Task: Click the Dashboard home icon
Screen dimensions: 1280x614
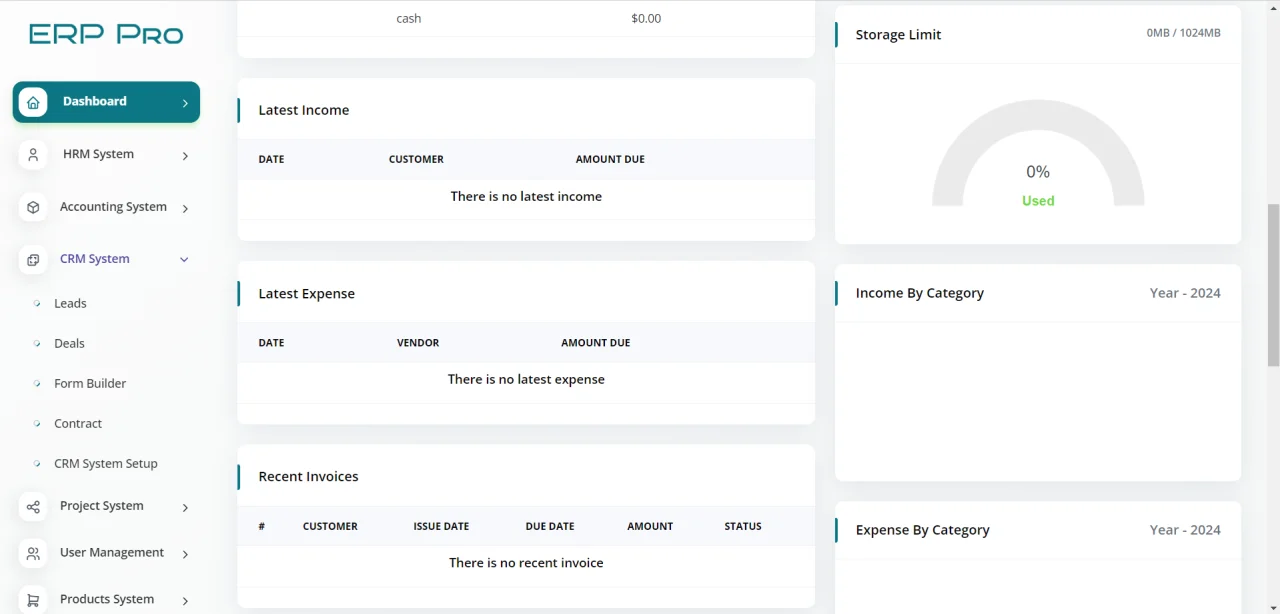Action: click(x=33, y=102)
